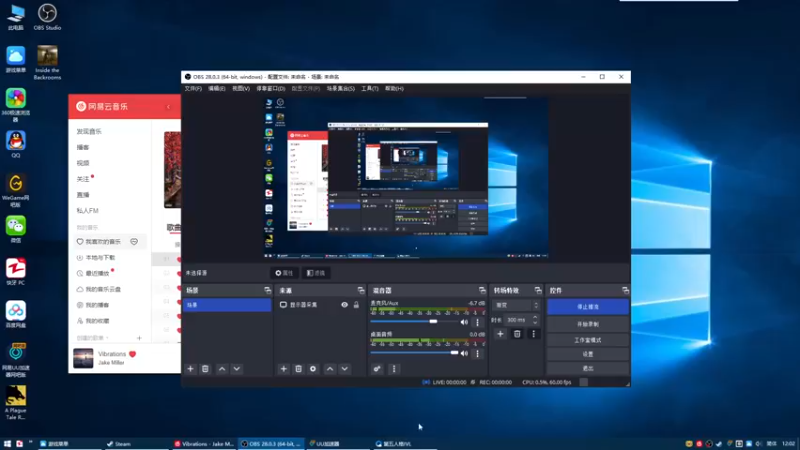800x450 pixels.
Task: Pop out the Sources dock
Action: [x=361, y=290]
